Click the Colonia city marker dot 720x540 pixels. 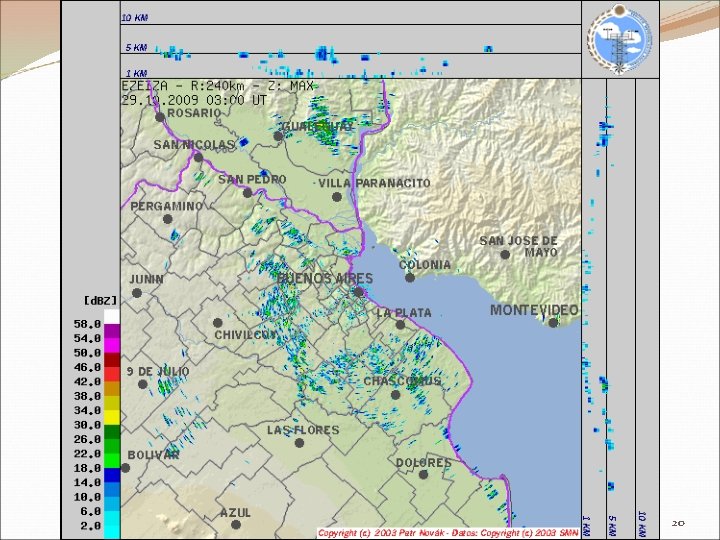click(410, 277)
